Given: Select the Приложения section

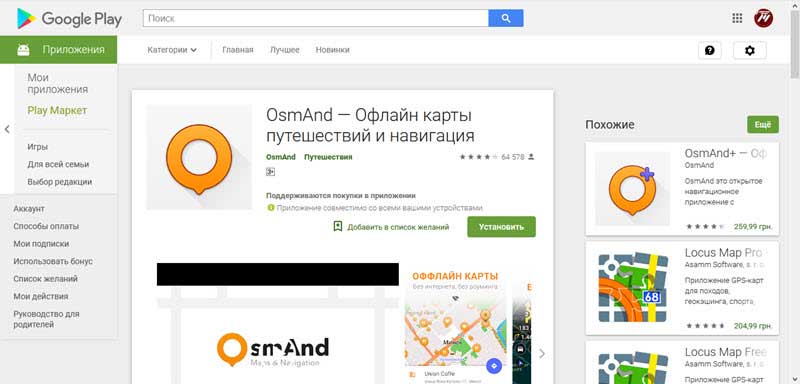Looking at the screenshot, I should (58, 49).
